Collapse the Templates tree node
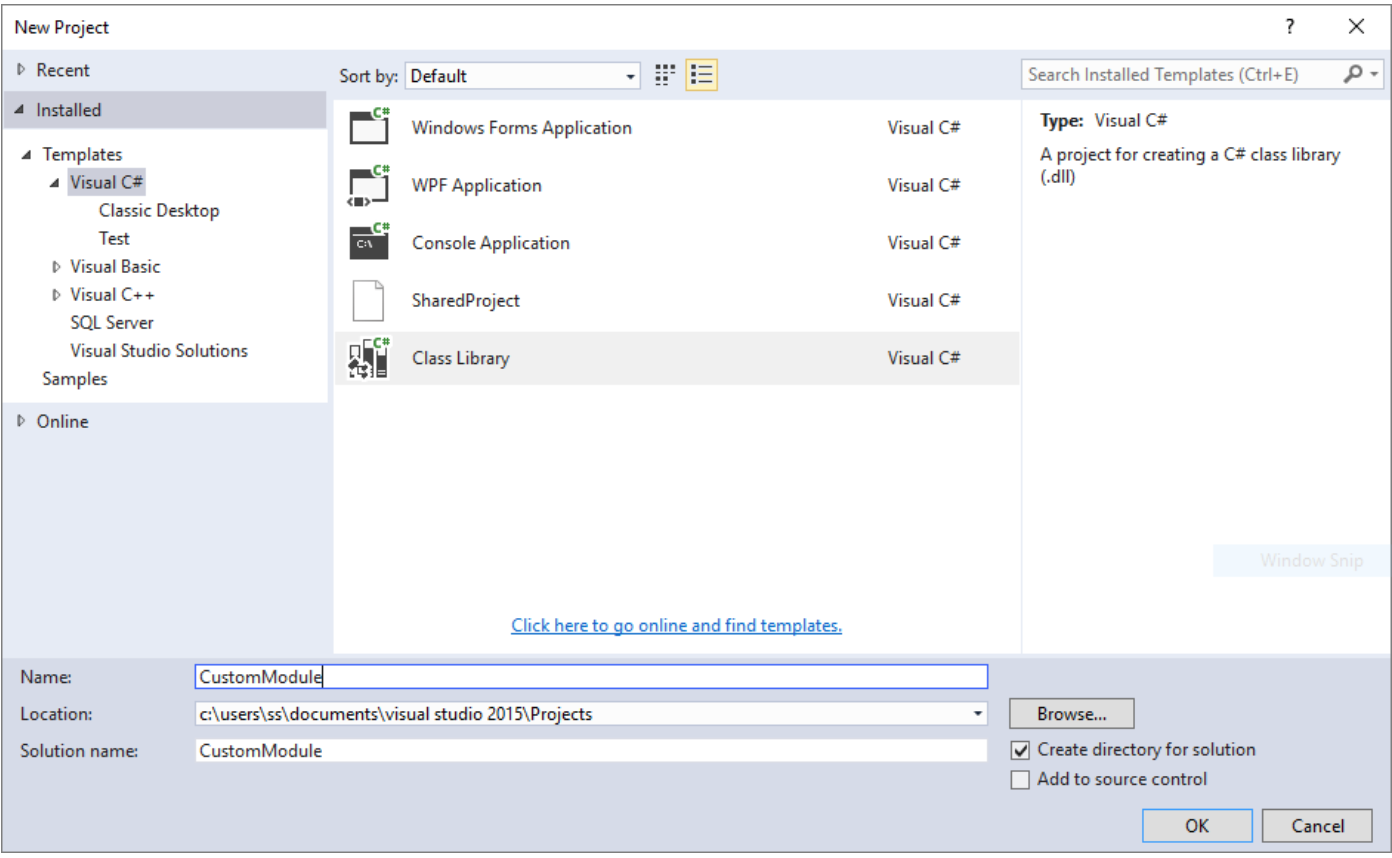 [28, 154]
